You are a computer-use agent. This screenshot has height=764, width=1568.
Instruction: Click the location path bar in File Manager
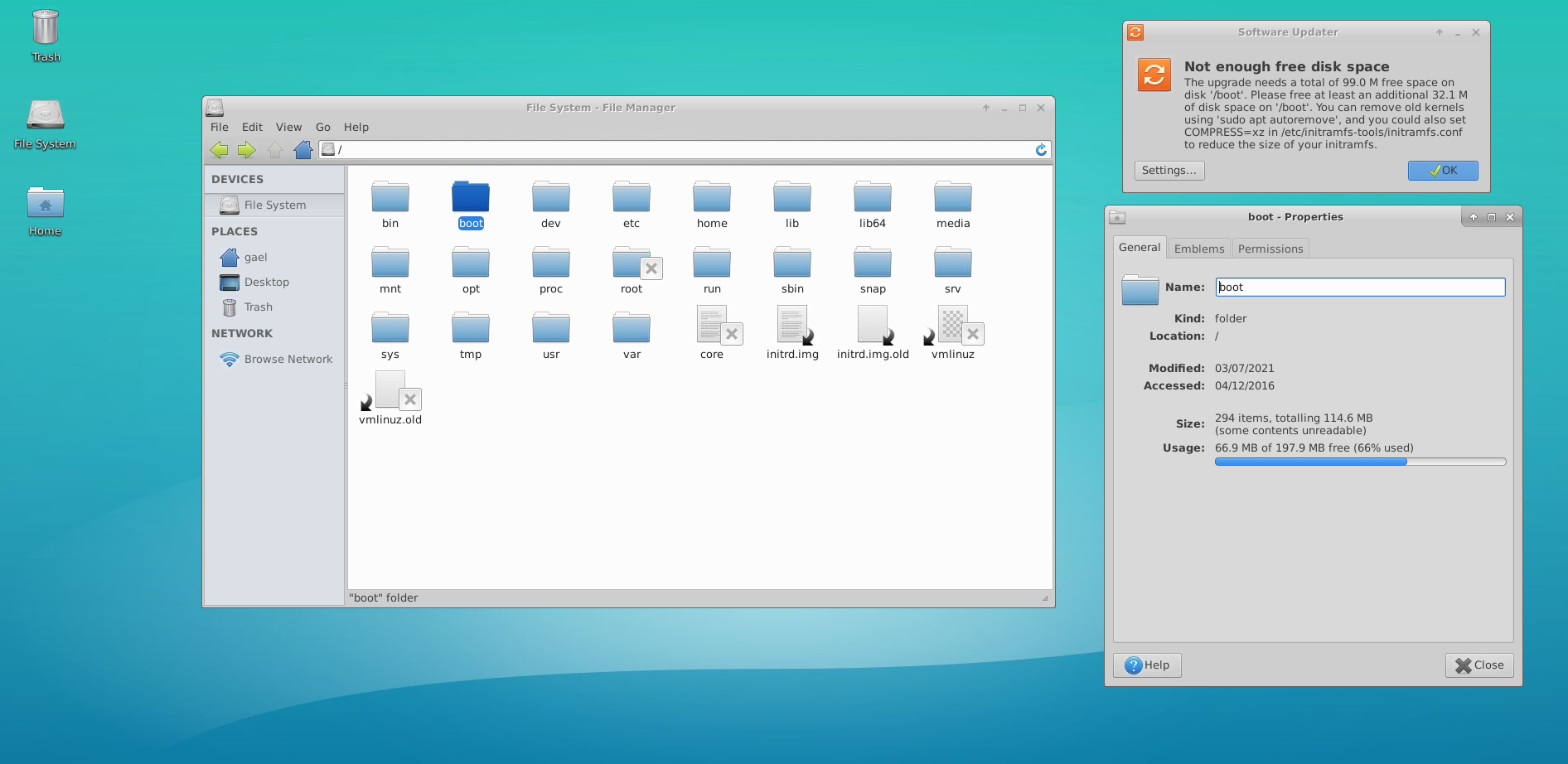[685, 150]
